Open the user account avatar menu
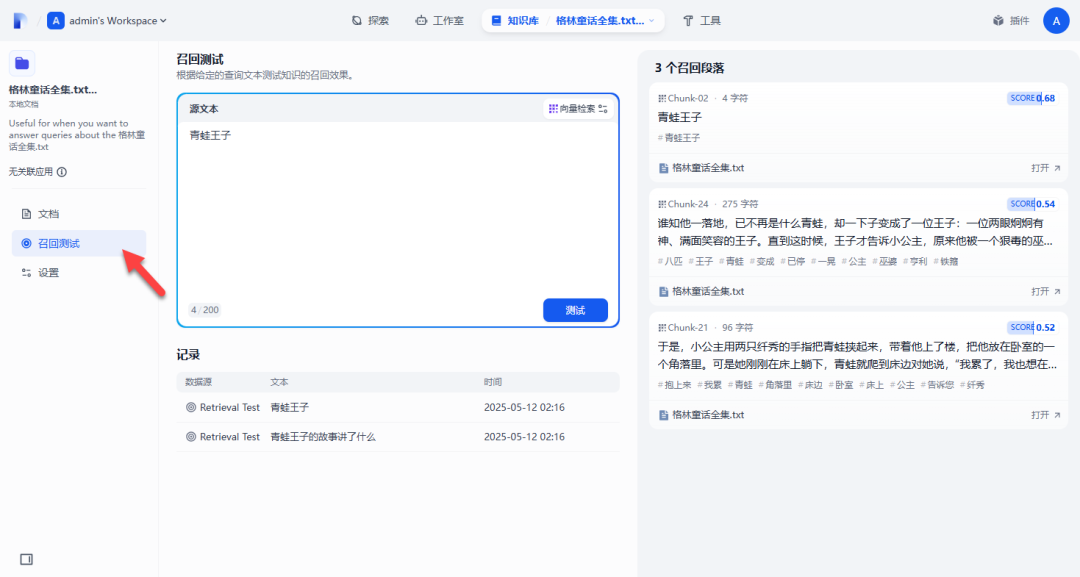Image resolution: width=1080 pixels, height=577 pixels. click(1056, 21)
